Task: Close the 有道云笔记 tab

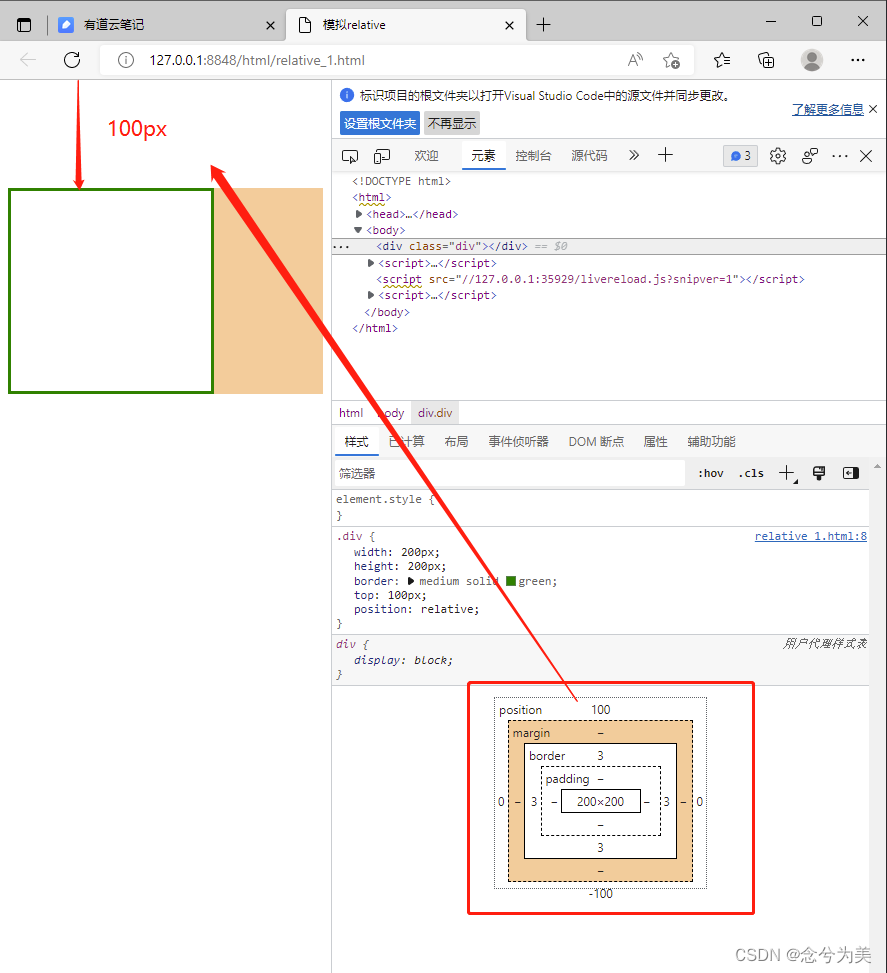Action: point(270,25)
